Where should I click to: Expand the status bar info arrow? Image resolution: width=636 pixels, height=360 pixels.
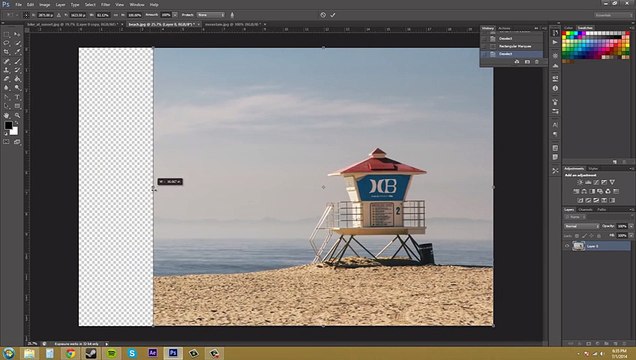tap(107, 343)
